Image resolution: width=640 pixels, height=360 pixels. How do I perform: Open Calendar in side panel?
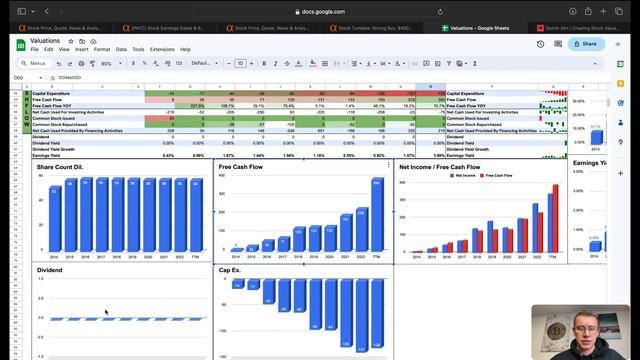[620, 64]
